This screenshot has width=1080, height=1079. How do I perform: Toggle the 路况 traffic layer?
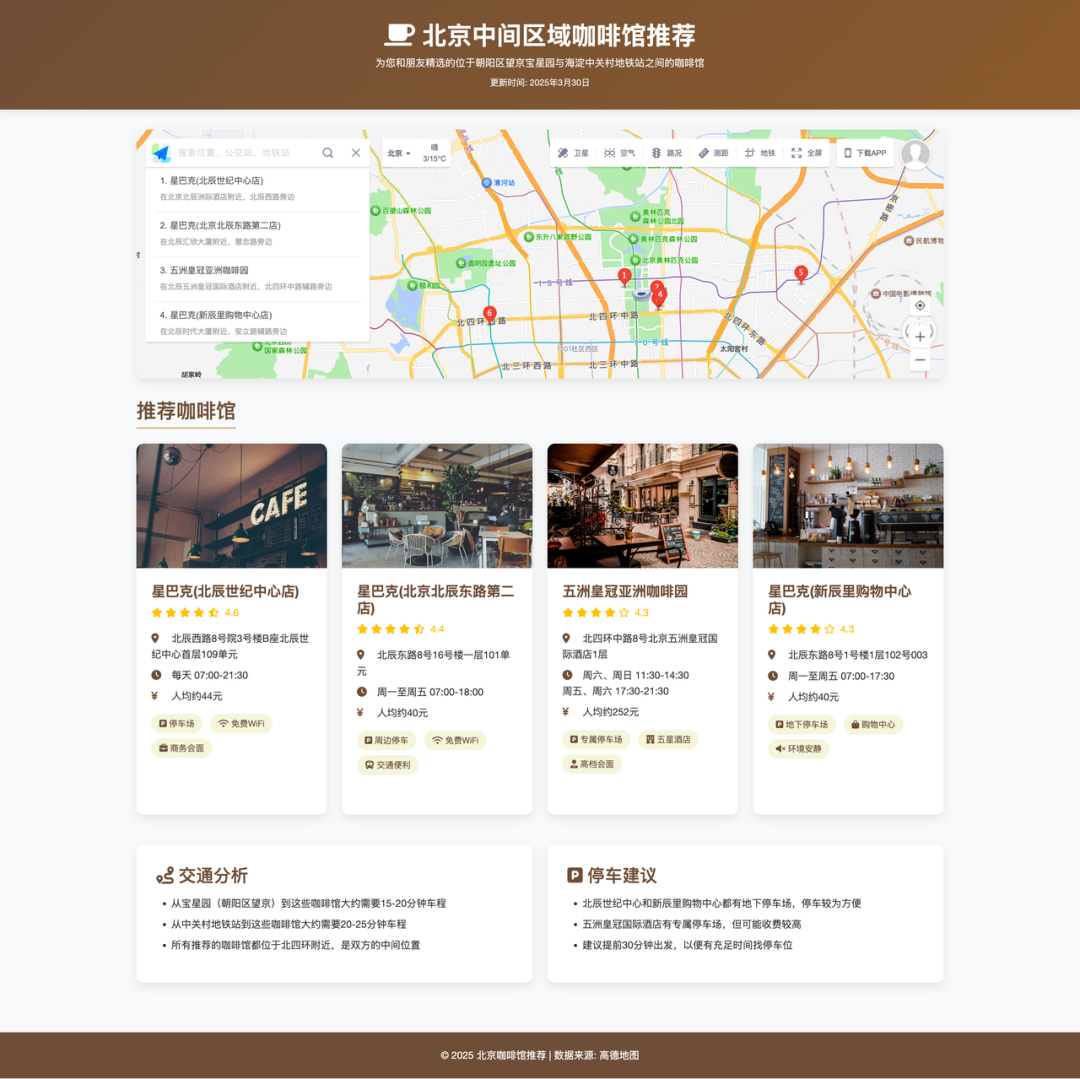coord(666,153)
